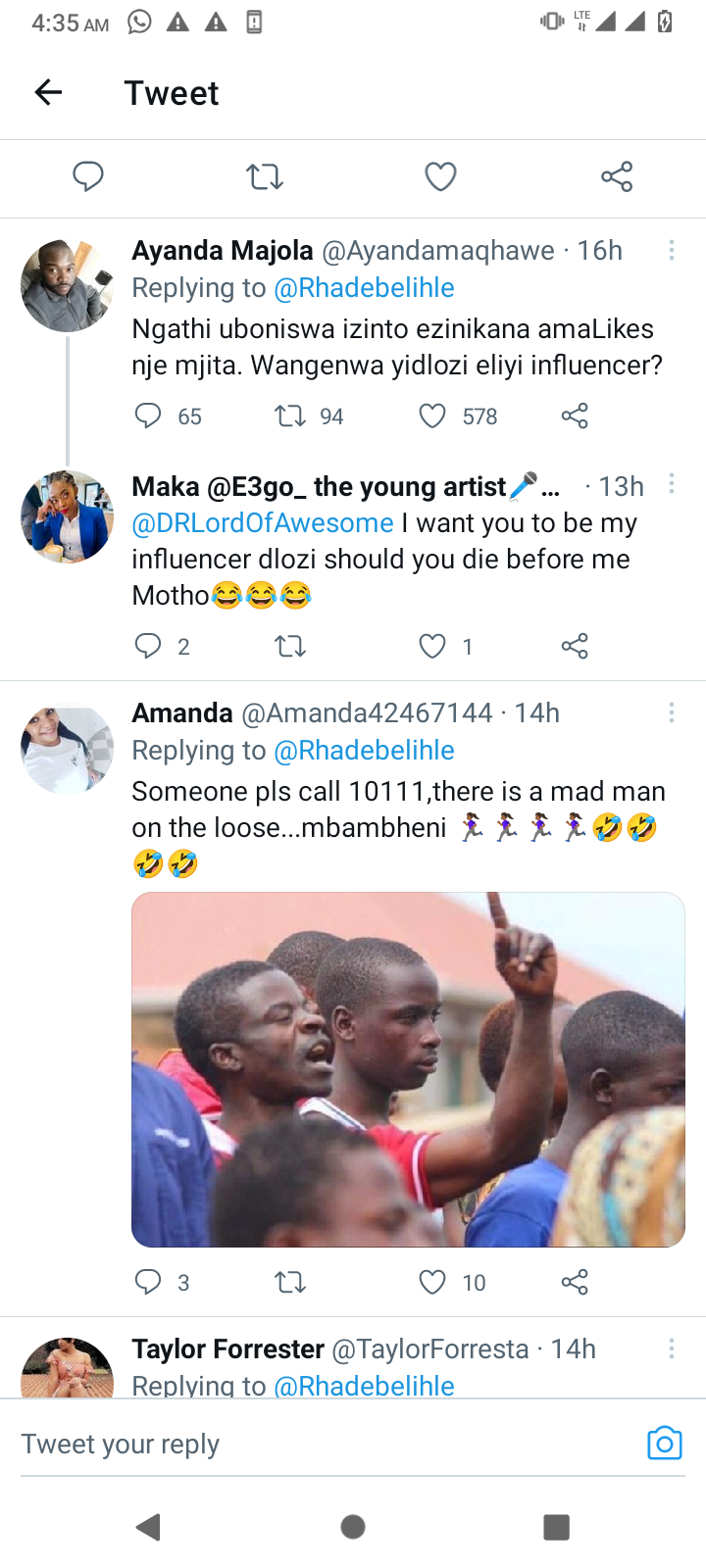Share the main tweet from the top action bar
This screenshot has width=706, height=1568.
click(x=617, y=176)
